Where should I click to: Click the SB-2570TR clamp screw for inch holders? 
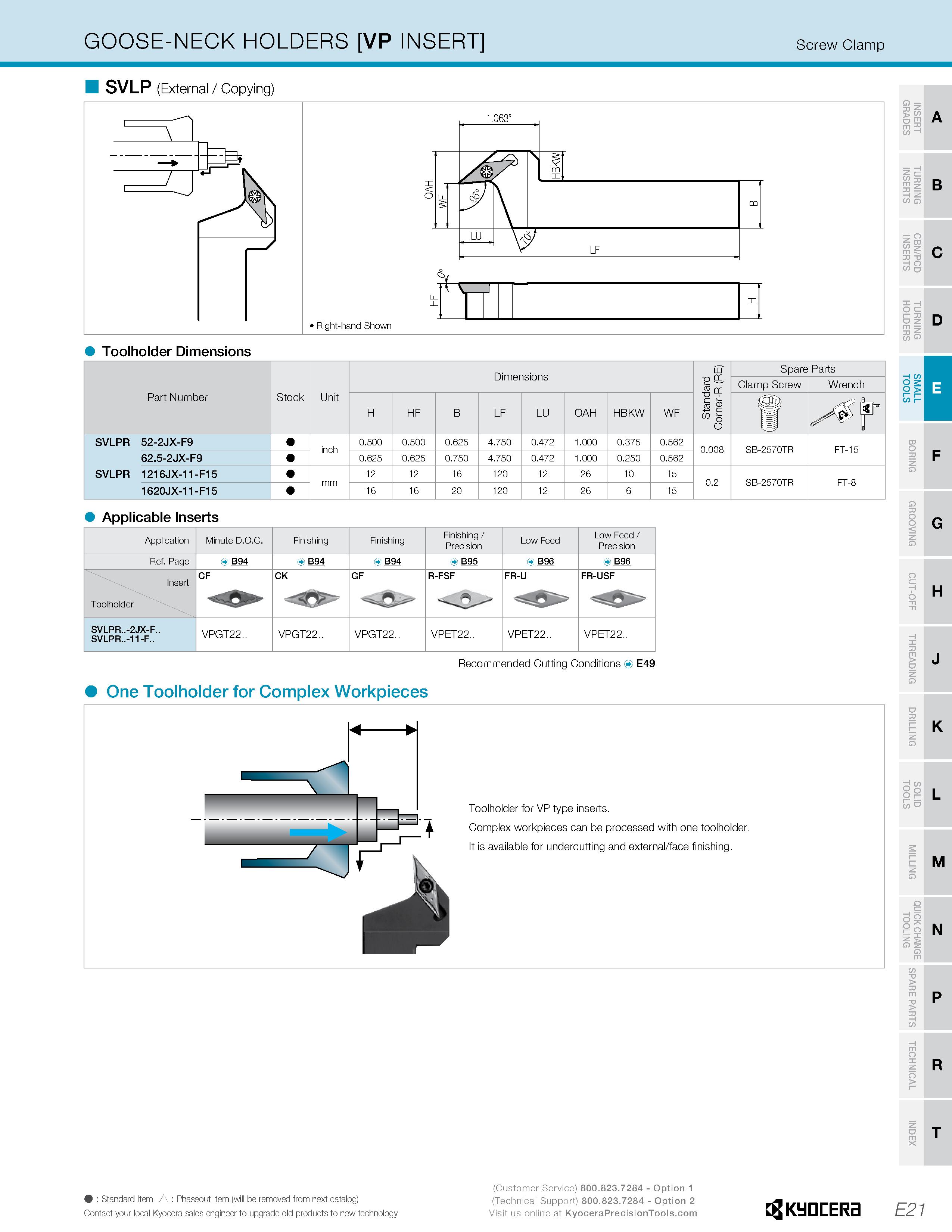(x=769, y=449)
